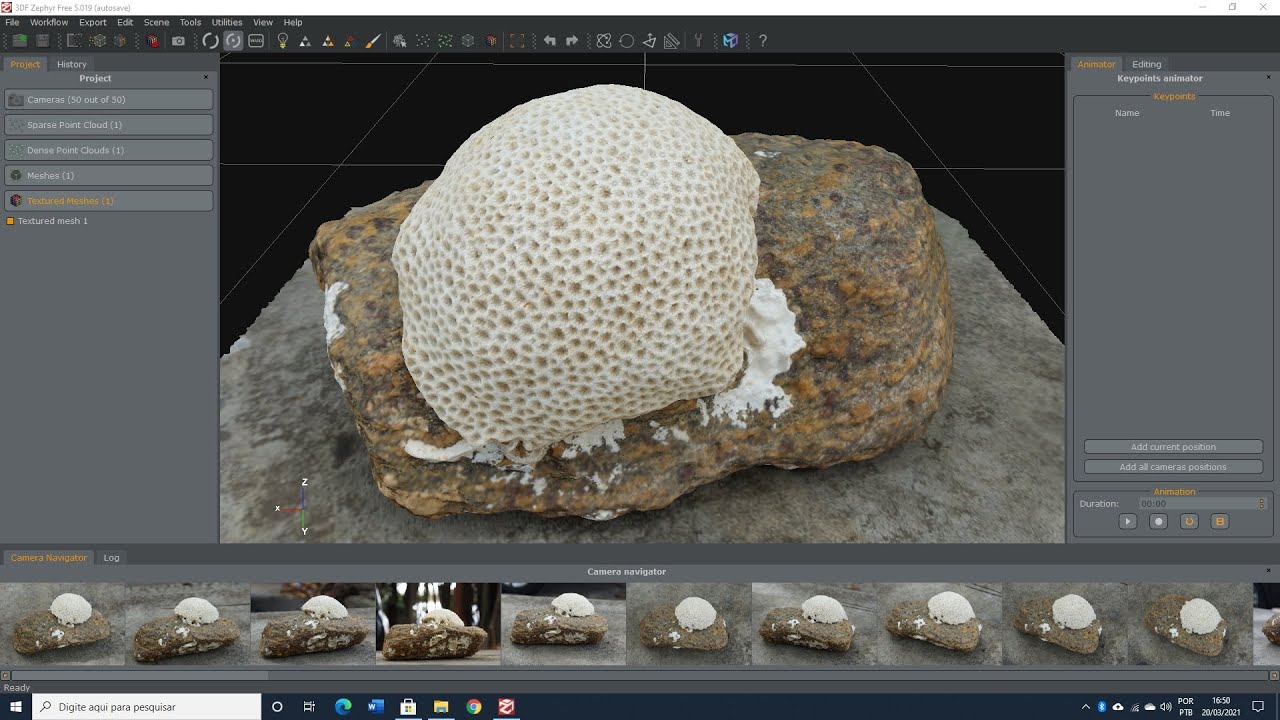The height and width of the screenshot is (720, 1280).
Task: Switch to the Log tab
Action: (111, 558)
